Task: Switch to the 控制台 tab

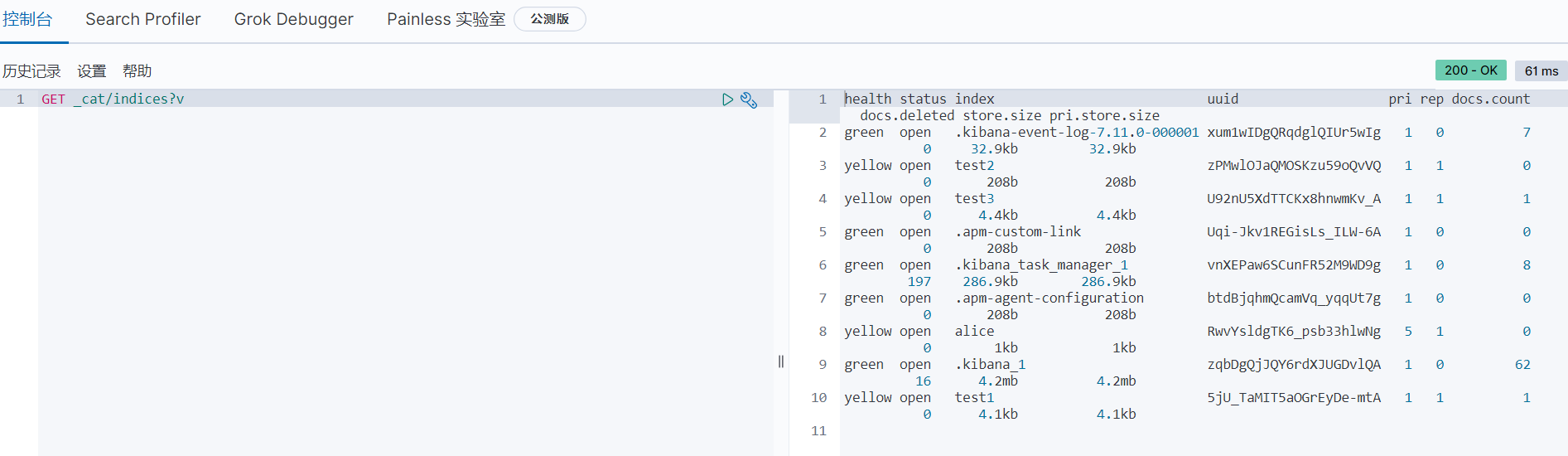Action: [x=28, y=19]
